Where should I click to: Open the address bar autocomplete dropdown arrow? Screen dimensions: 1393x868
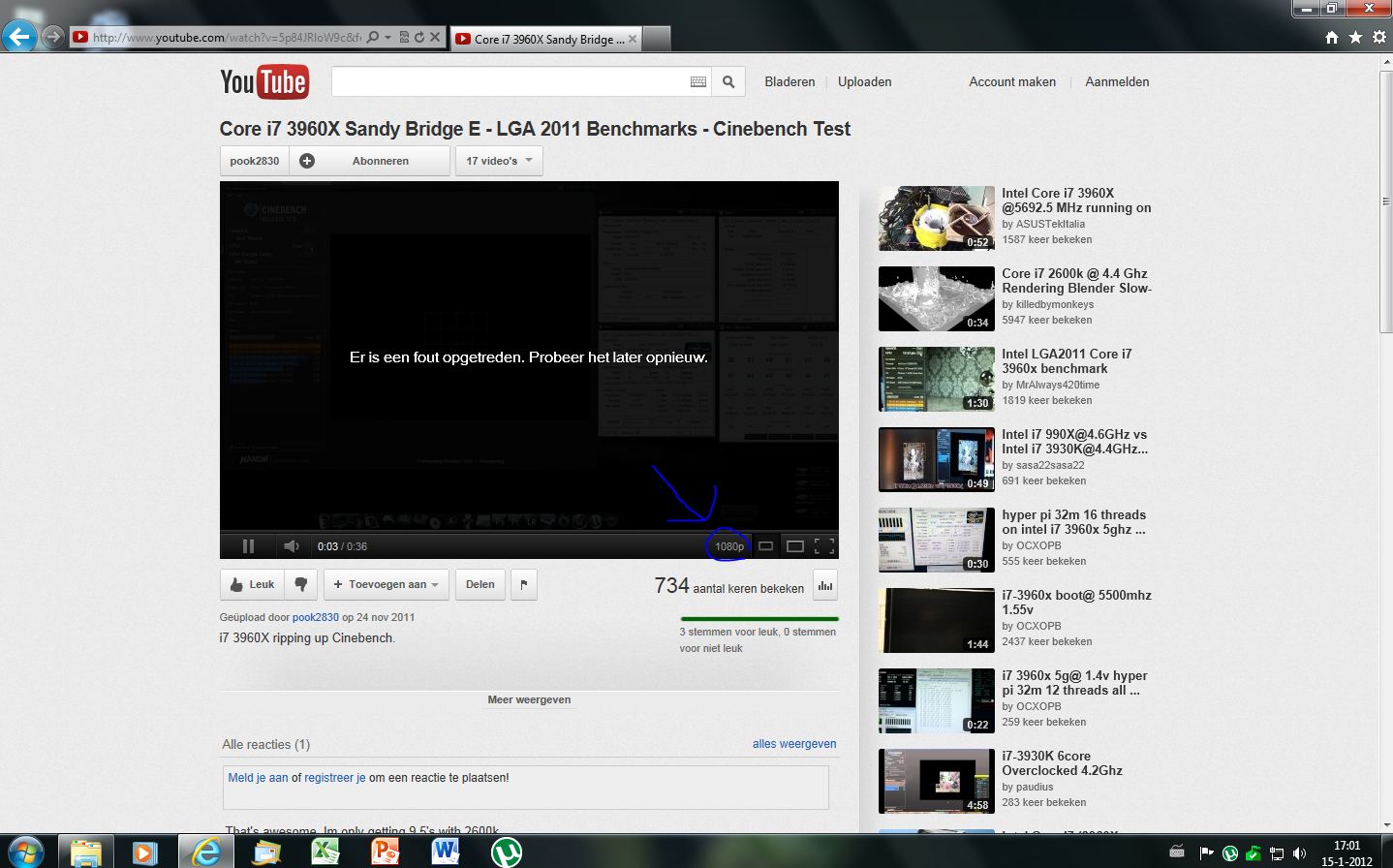(387, 38)
